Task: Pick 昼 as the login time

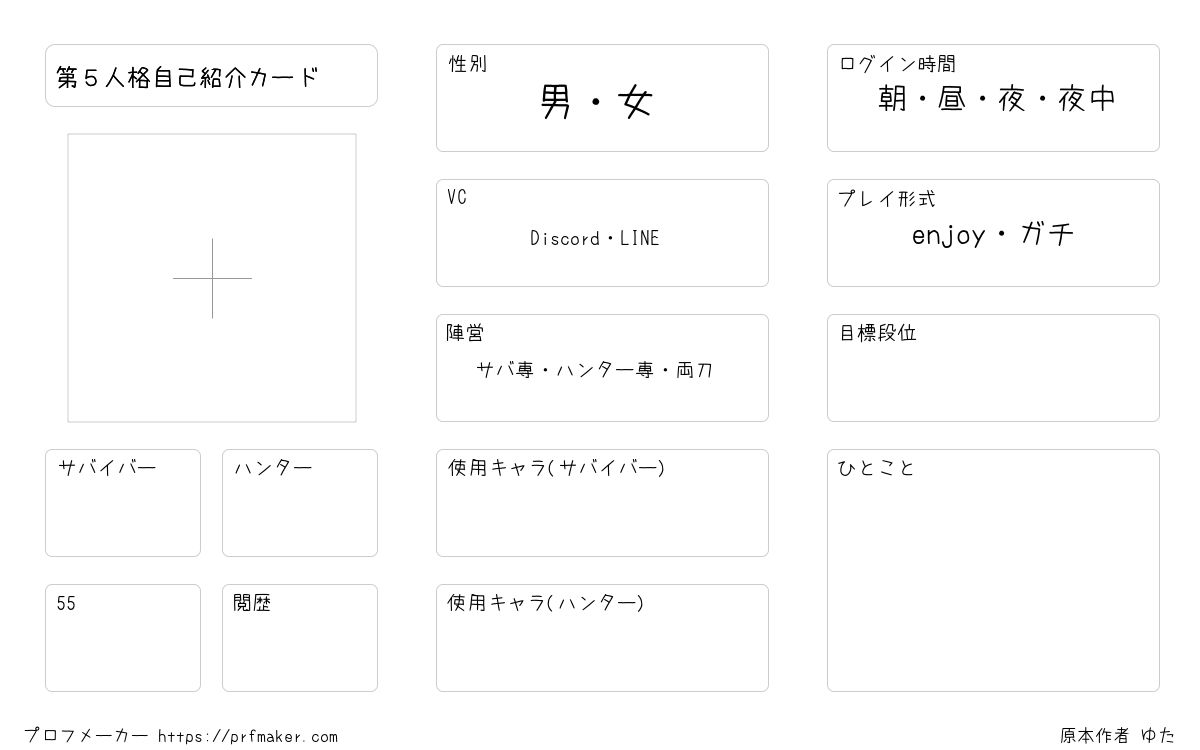Action: pyautogui.click(x=953, y=99)
